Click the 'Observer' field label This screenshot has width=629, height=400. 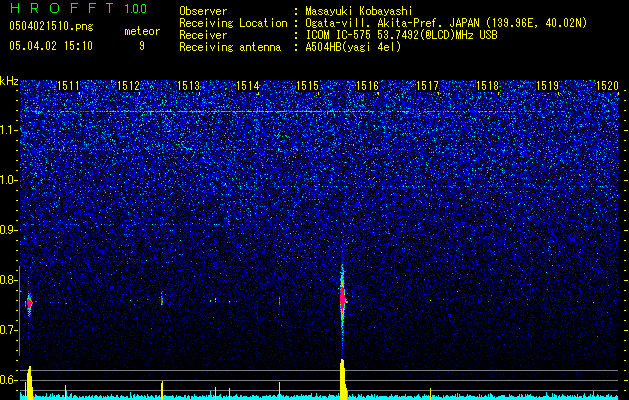click(203, 11)
